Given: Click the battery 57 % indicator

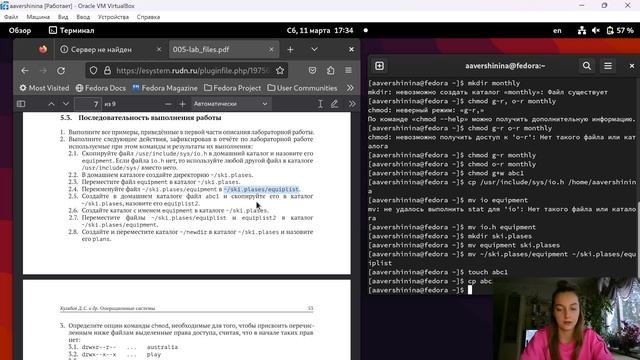Looking at the screenshot, I should pyautogui.click(x=620, y=31).
